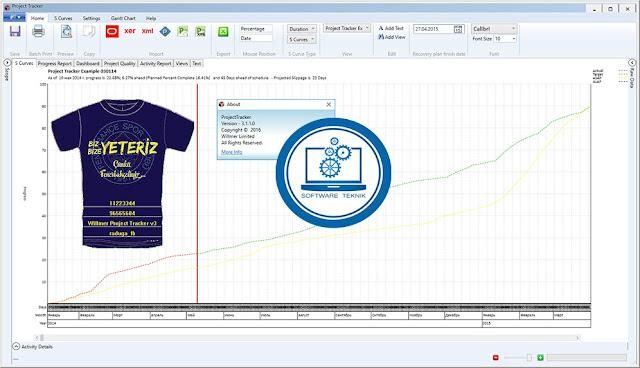Follow the More Info link in About
Viewport: 640px width, 368px height.
pyautogui.click(x=231, y=152)
